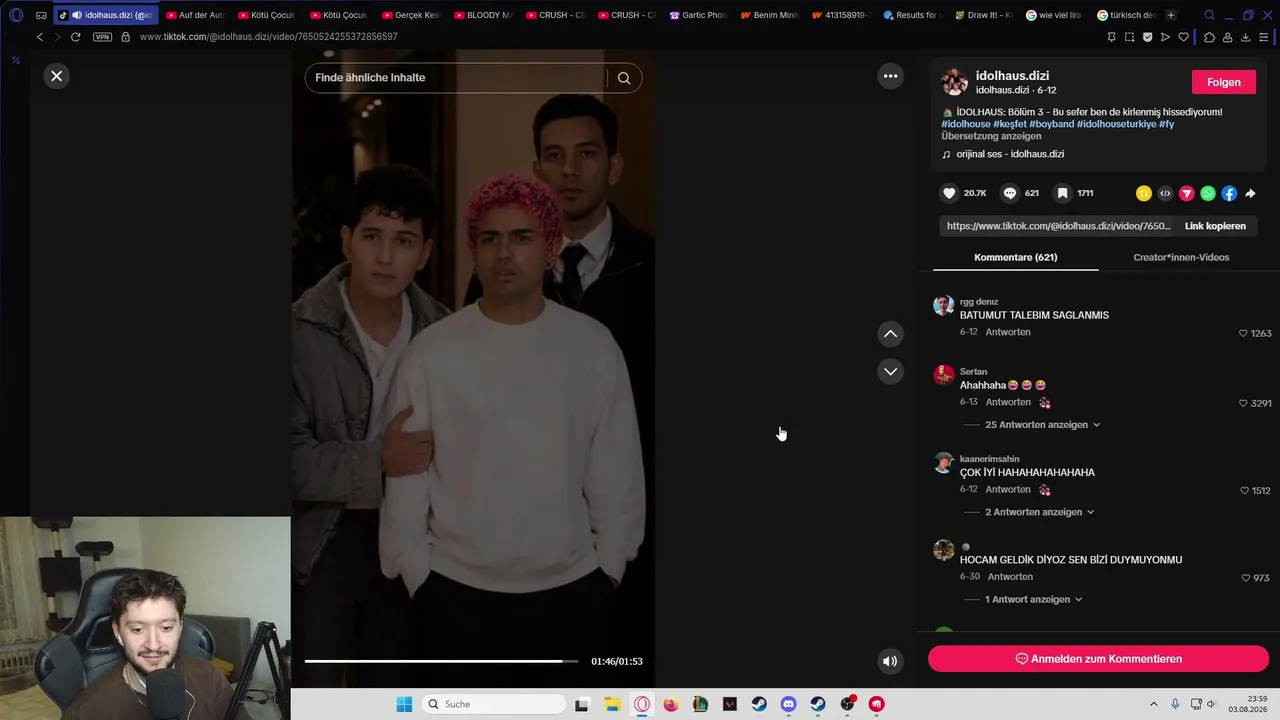Open the taskbar clock and date
Image resolution: width=1280 pixels, height=720 pixels.
1250,704
